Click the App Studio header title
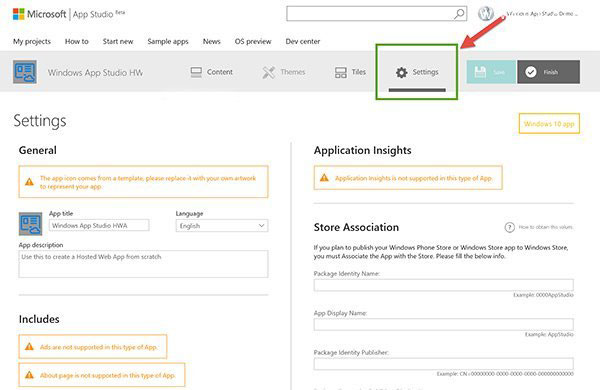 tap(93, 15)
